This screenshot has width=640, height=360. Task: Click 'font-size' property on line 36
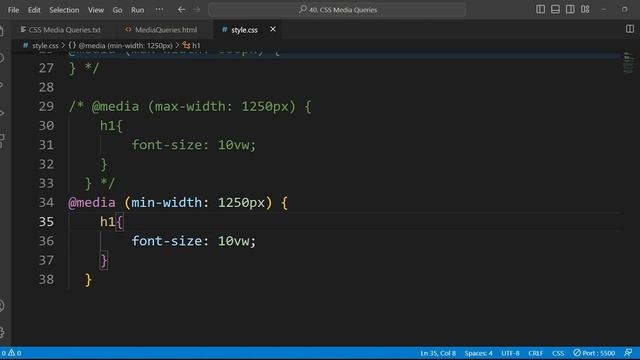(x=167, y=241)
